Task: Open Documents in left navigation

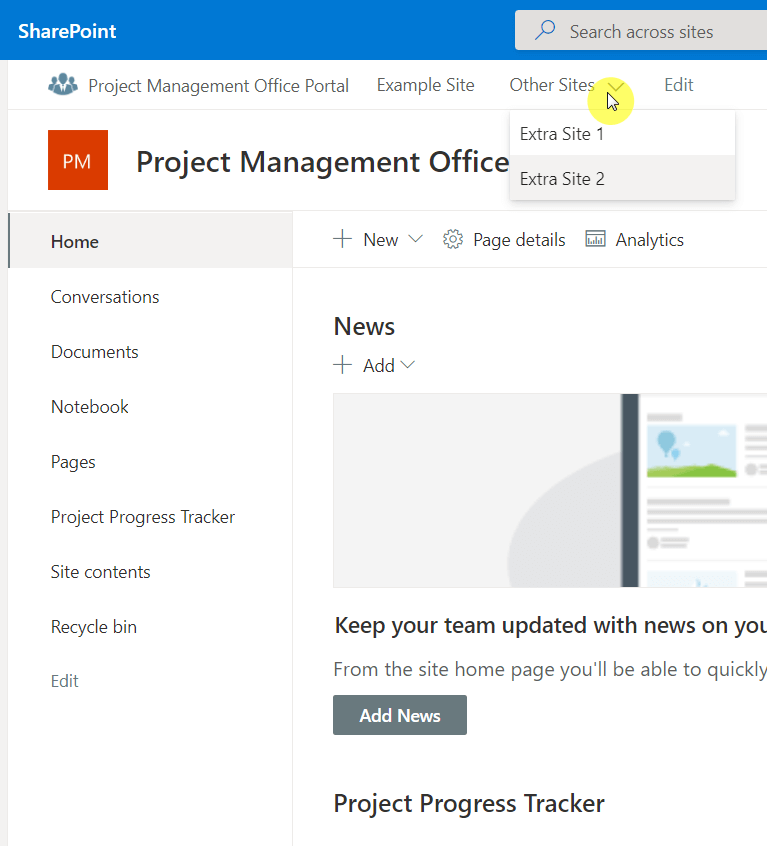Action: click(x=95, y=352)
